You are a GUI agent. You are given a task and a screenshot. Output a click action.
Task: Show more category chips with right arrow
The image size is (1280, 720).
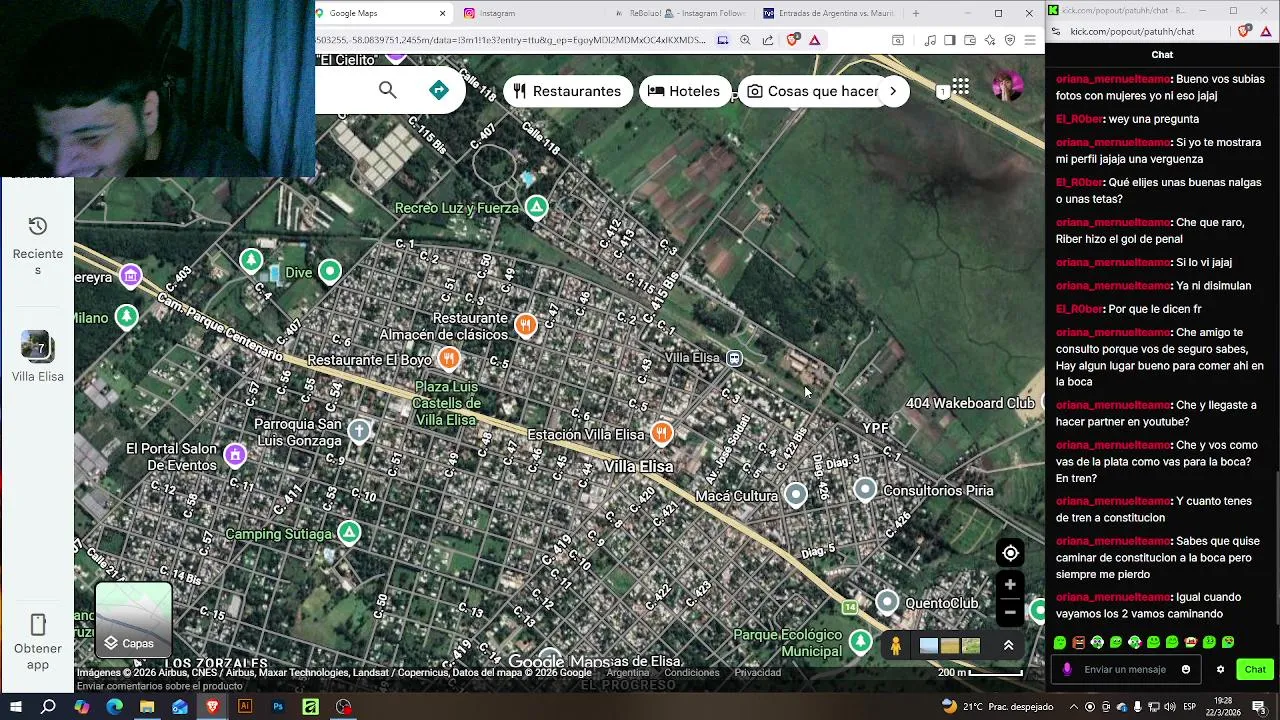click(x=893, y=91)
